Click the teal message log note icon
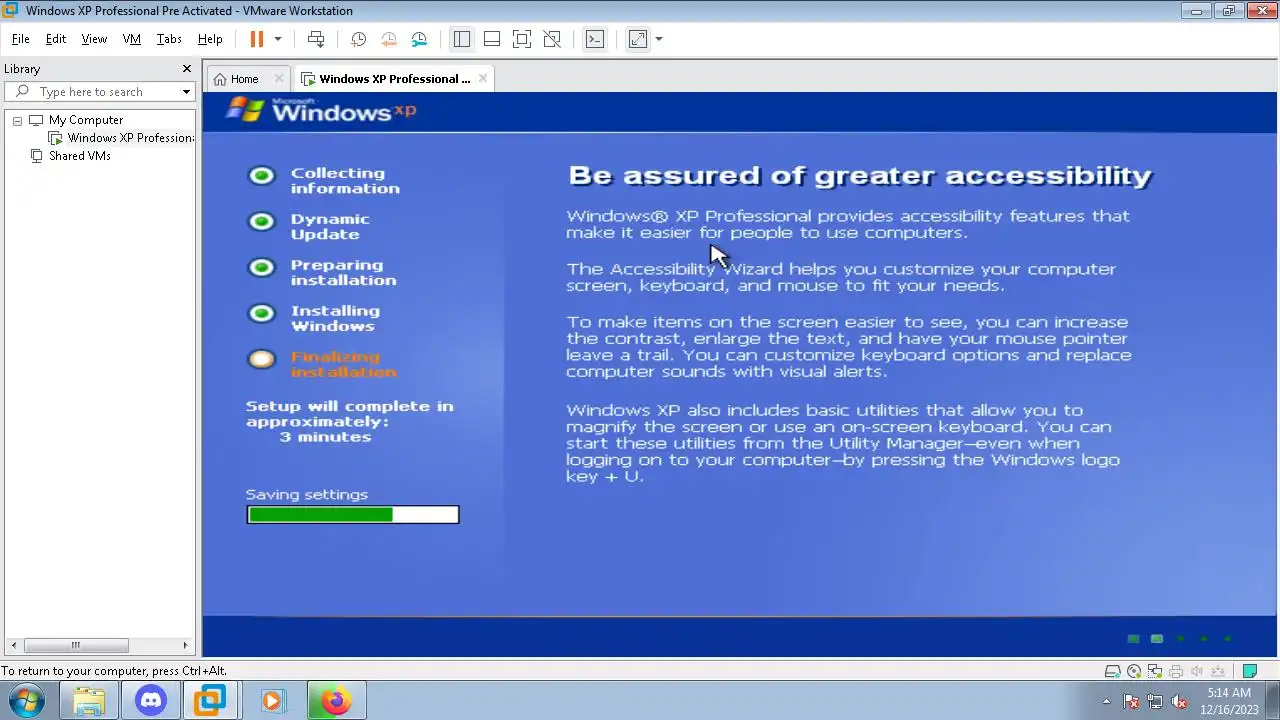 (x=1250, y=671)
